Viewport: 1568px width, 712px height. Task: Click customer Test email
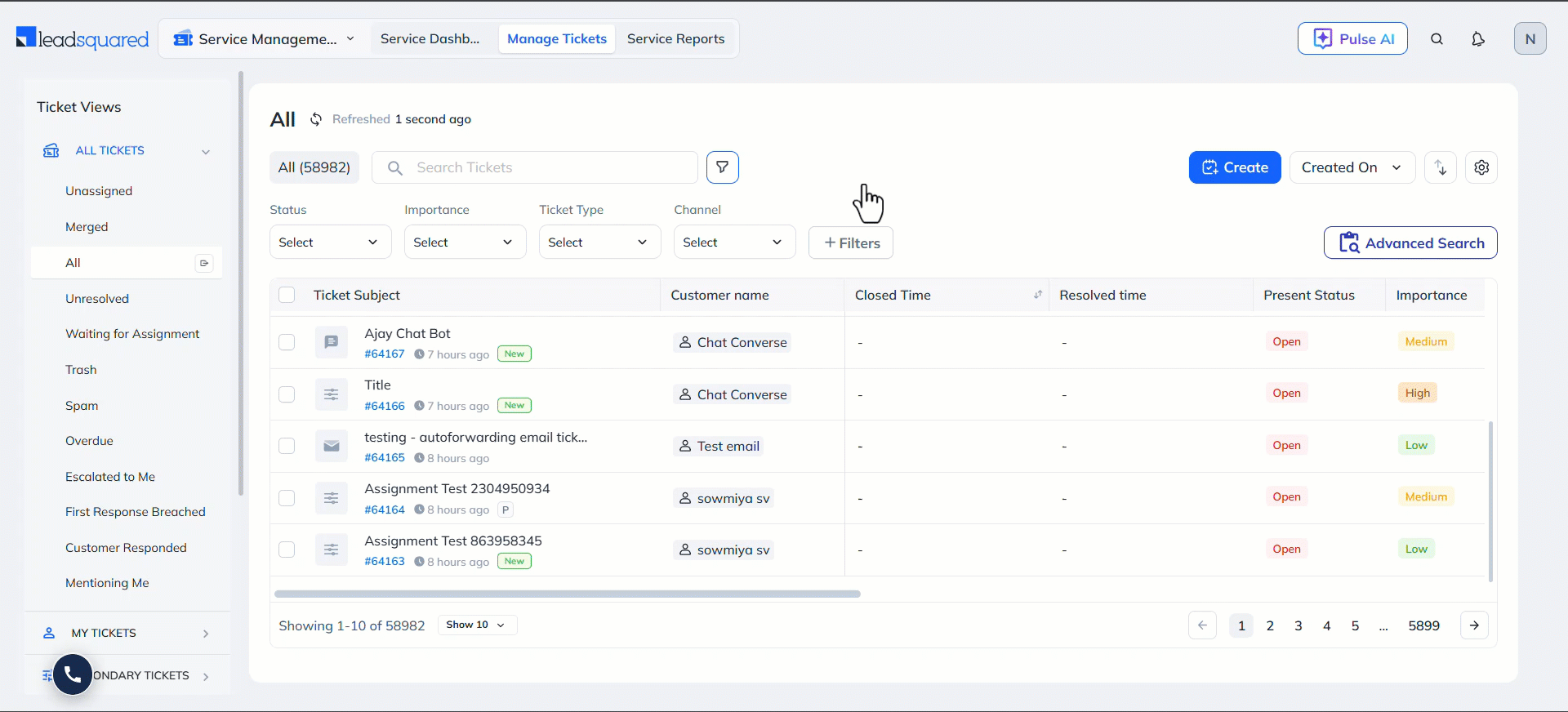coord(719,446)
